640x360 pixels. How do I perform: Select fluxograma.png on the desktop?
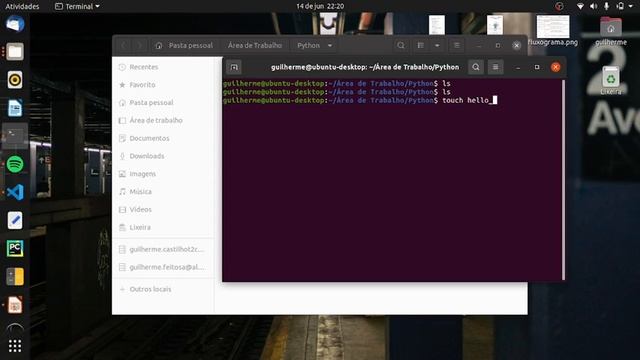pos(553,31)
